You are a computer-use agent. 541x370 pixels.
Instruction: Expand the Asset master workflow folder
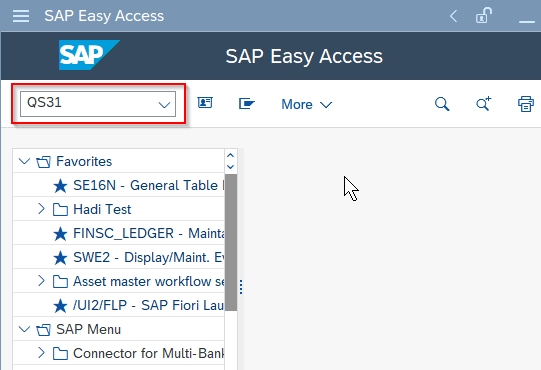[41, 281]
